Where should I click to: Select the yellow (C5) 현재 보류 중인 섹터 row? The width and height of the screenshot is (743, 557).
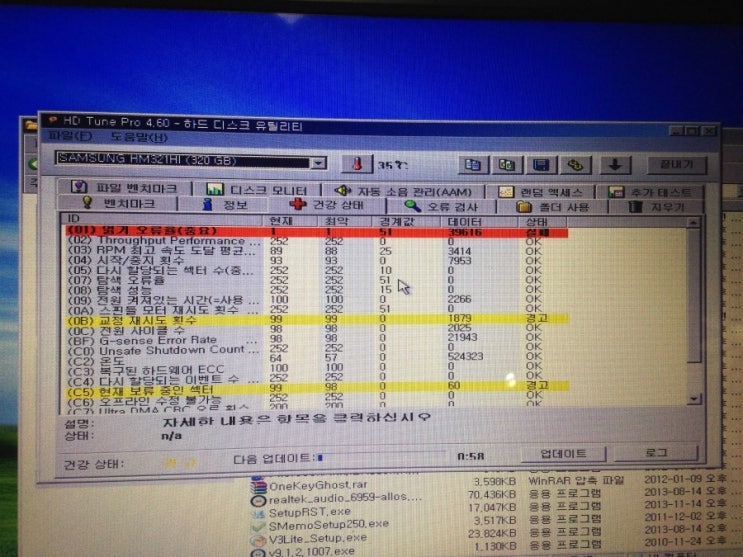coord(316,388)
